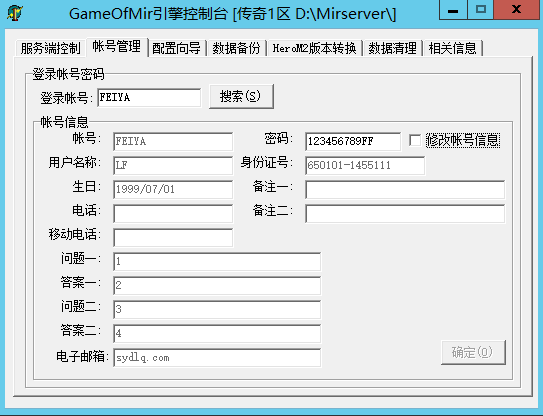This screenshot has height=416, width=543.
Task: Click the 登录帐号密码 group label
Action: (x=68, y=74)
